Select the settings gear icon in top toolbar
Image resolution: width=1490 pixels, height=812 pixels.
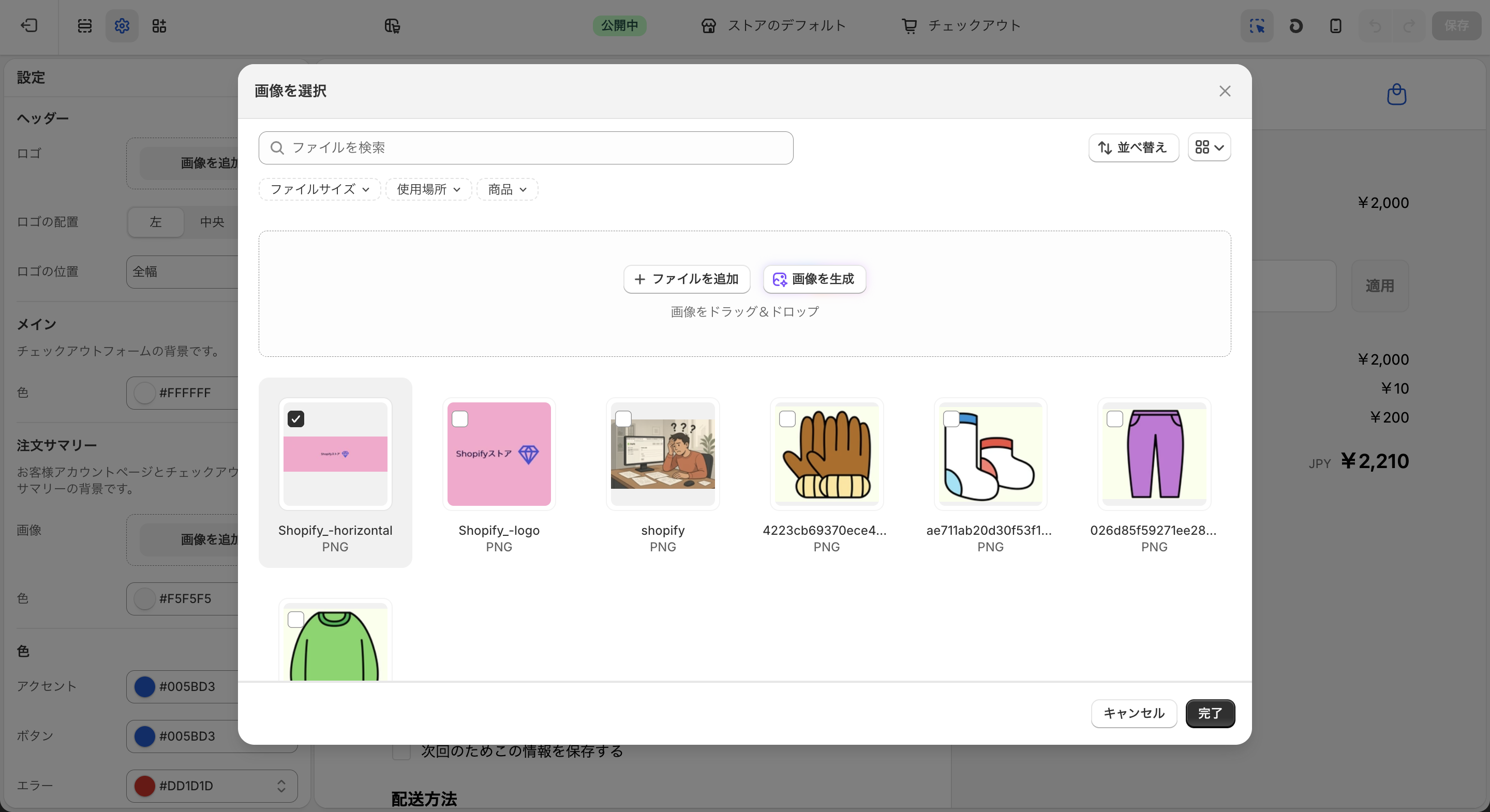click(122, 26)
